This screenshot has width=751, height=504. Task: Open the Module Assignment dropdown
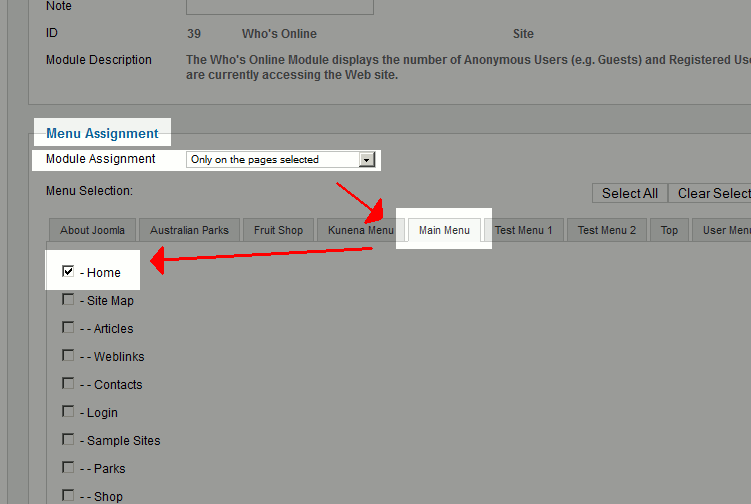[281, 160]
